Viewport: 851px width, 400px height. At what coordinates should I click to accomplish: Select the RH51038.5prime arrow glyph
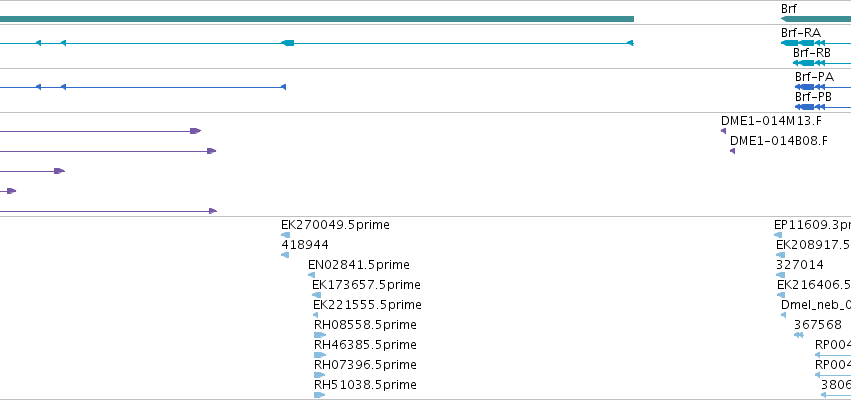(x=320, y=395)
